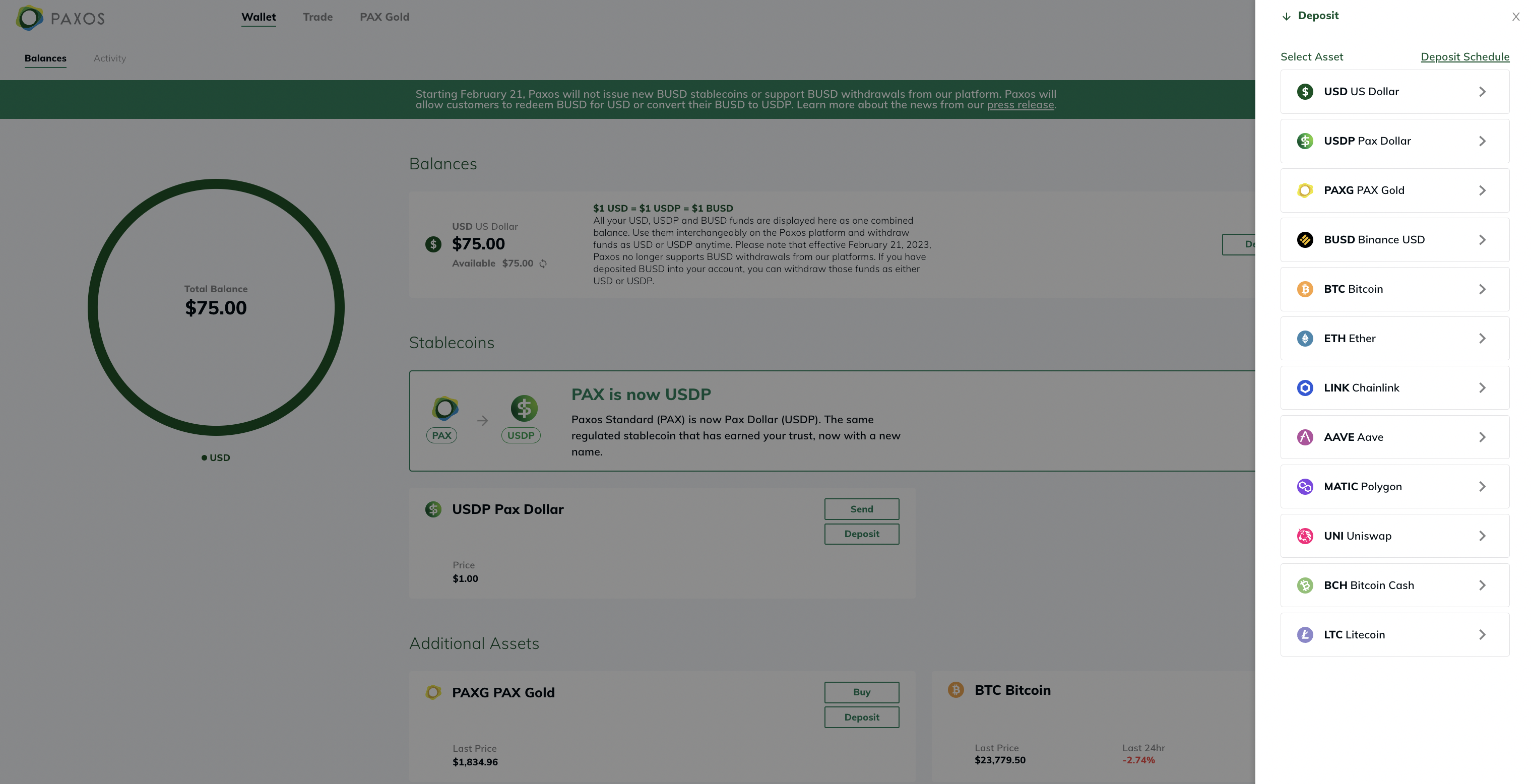Viewport: 1531px width, 784px height.
Task: Click Send button for USDP Pax Dollar
Action: click(861, 509)
